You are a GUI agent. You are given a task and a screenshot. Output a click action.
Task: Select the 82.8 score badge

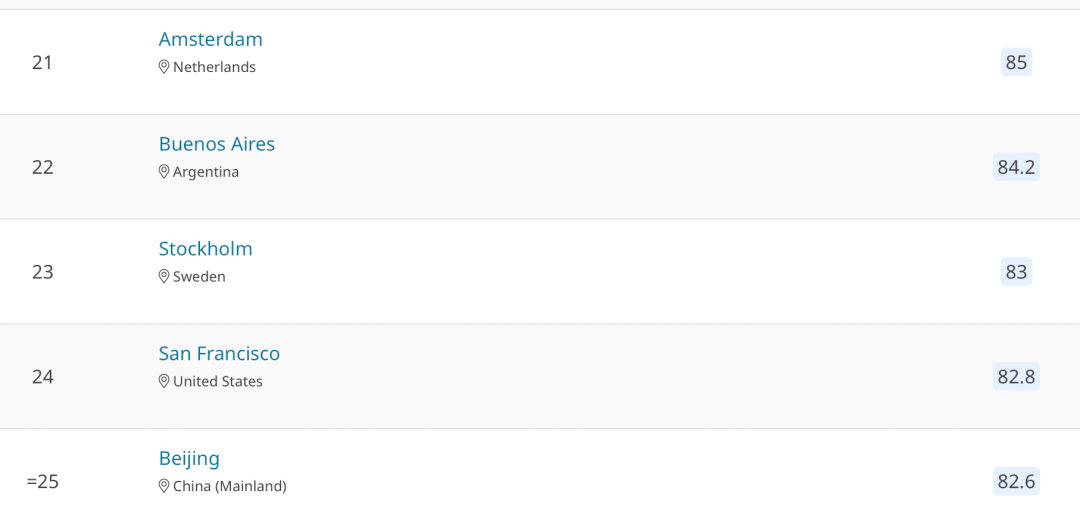(1017, 376)
